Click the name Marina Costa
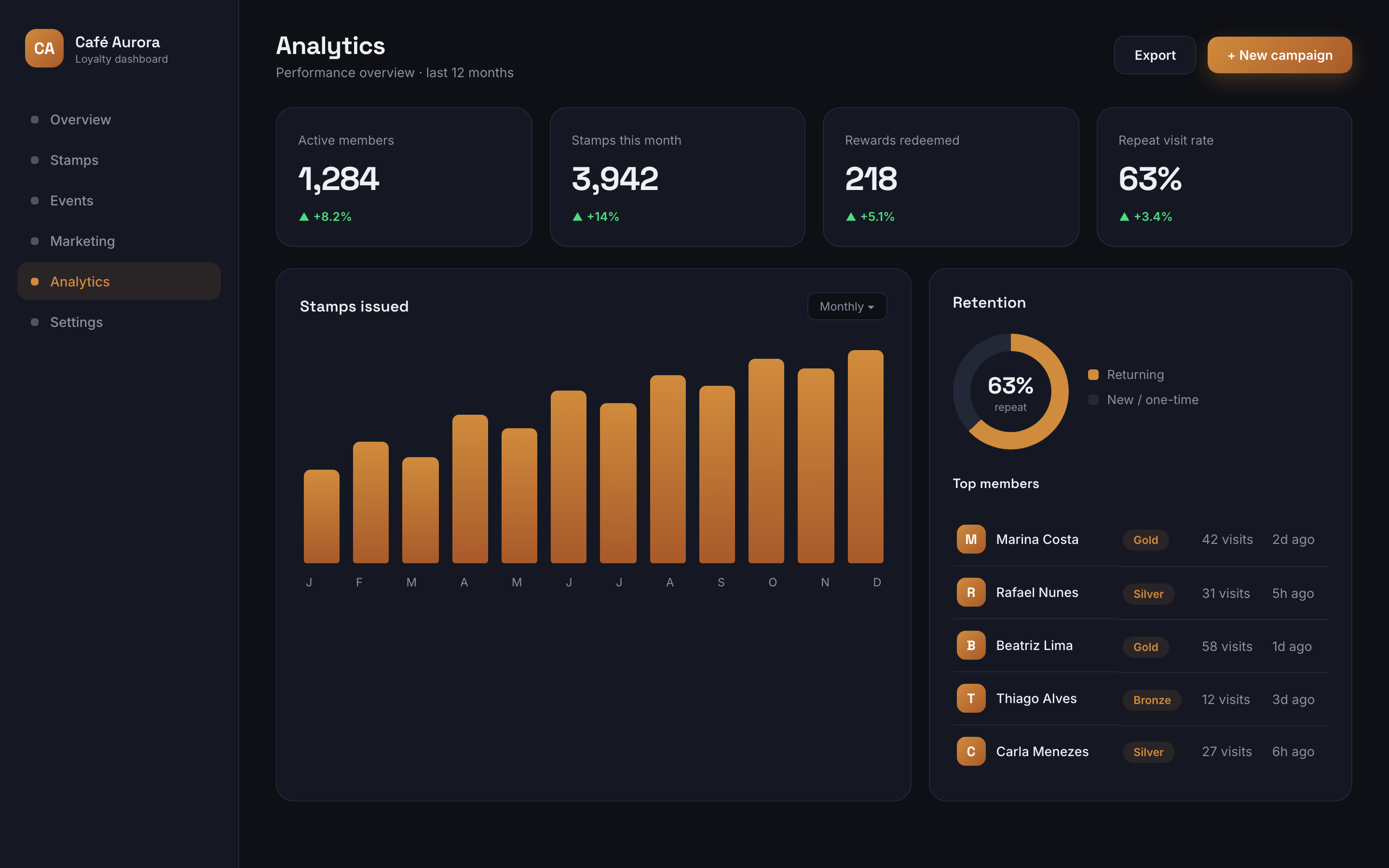Screen dimensions: 1389x868 [1037, 539]
